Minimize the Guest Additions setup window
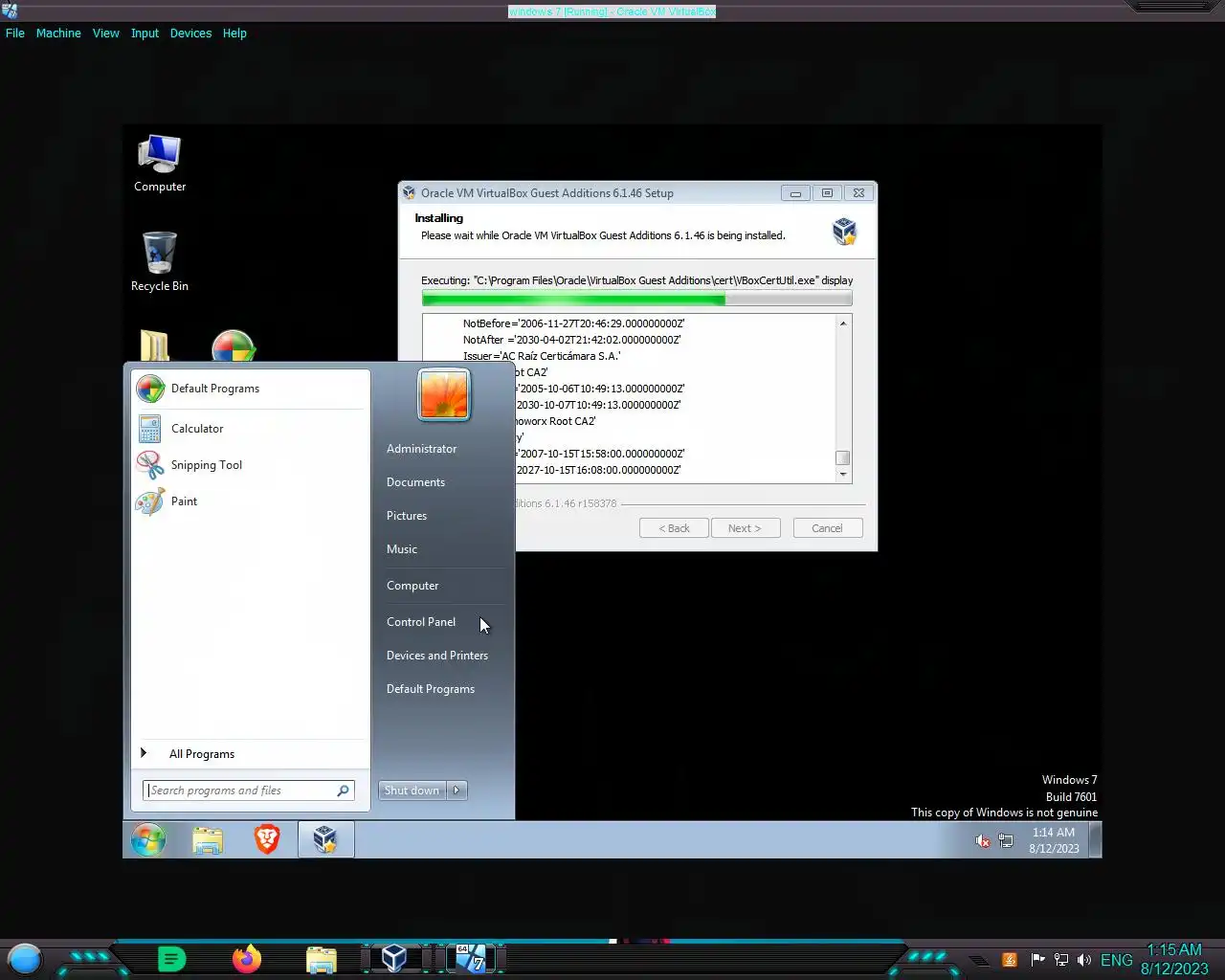The height and width of the screenshot is (980, 1225). (x=795, y=193)
